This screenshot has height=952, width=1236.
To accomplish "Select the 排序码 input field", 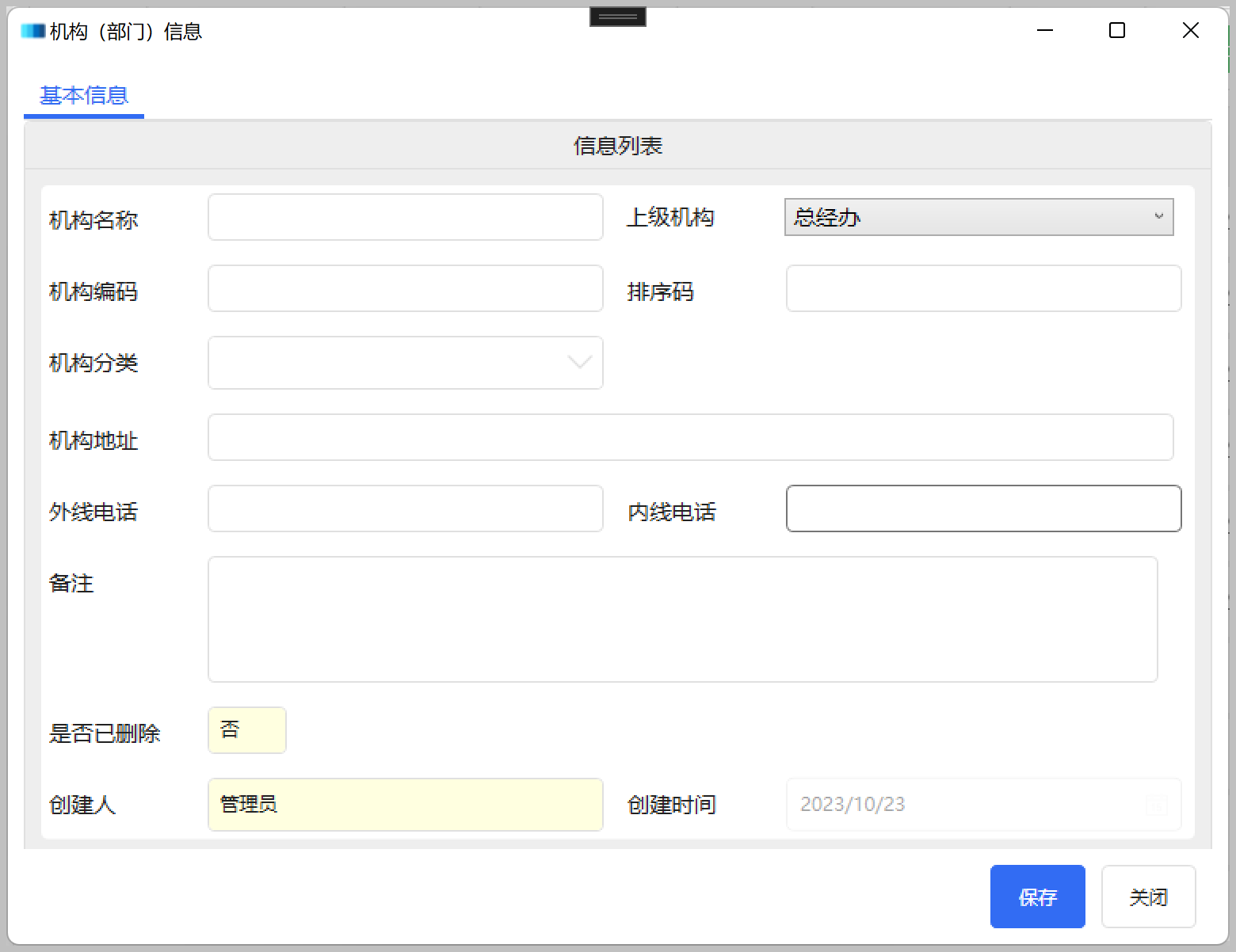I will point(984,288).
